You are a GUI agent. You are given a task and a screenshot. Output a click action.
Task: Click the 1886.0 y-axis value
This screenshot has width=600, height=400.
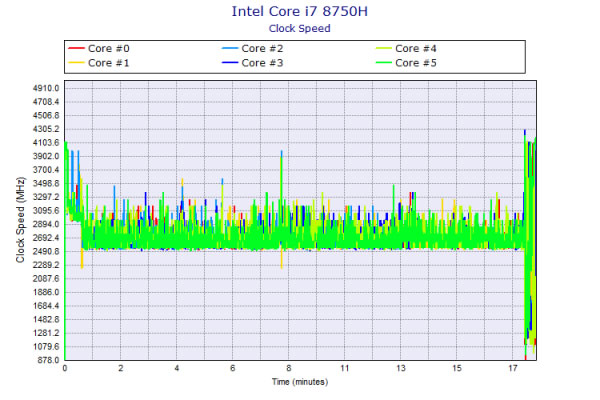pos(46,292)
